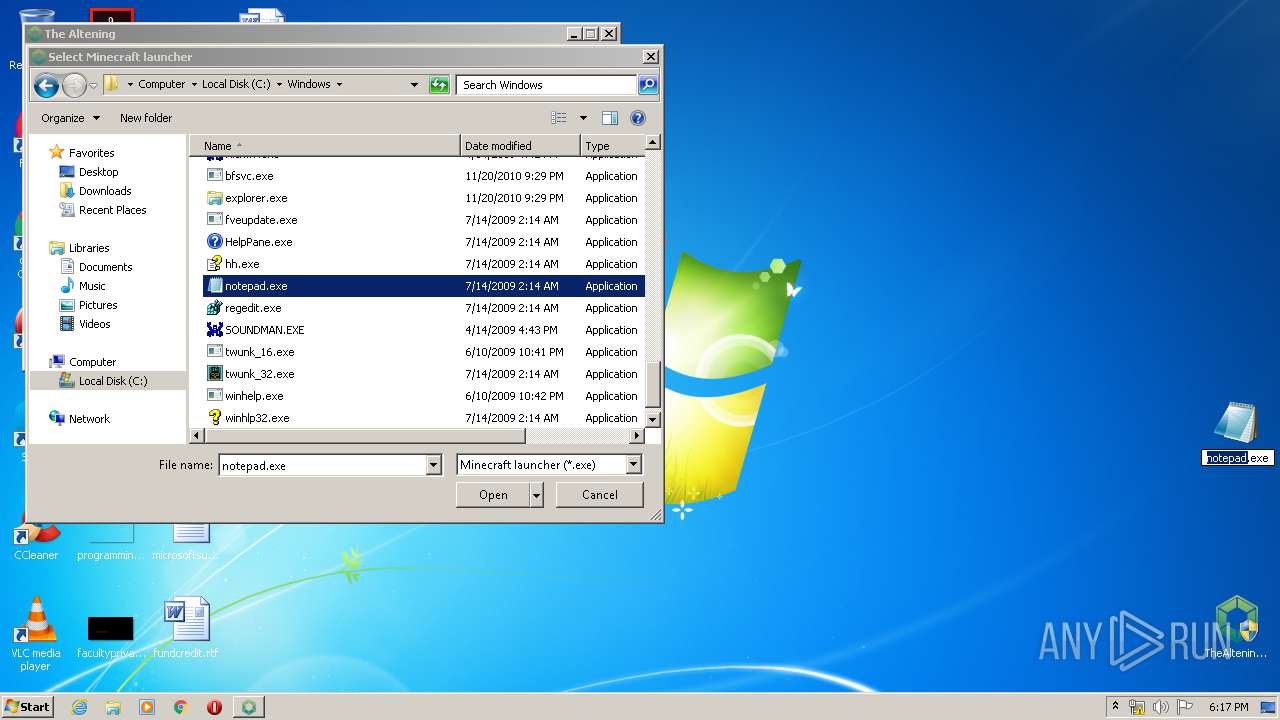1280x720 pixels.
Task: Expand the Local Disk (C:) breadcrumb arrow
Action: pos(279,85)
